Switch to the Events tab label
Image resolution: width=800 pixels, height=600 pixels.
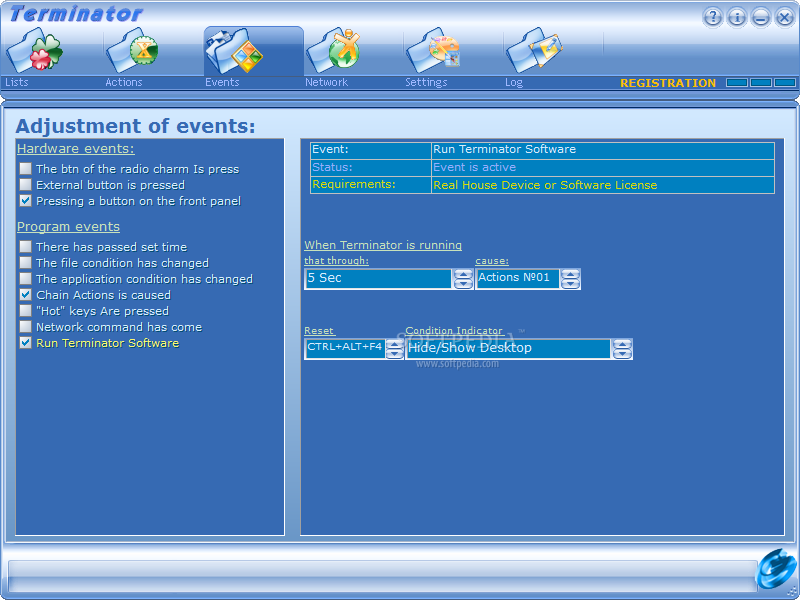click(222, 82)
